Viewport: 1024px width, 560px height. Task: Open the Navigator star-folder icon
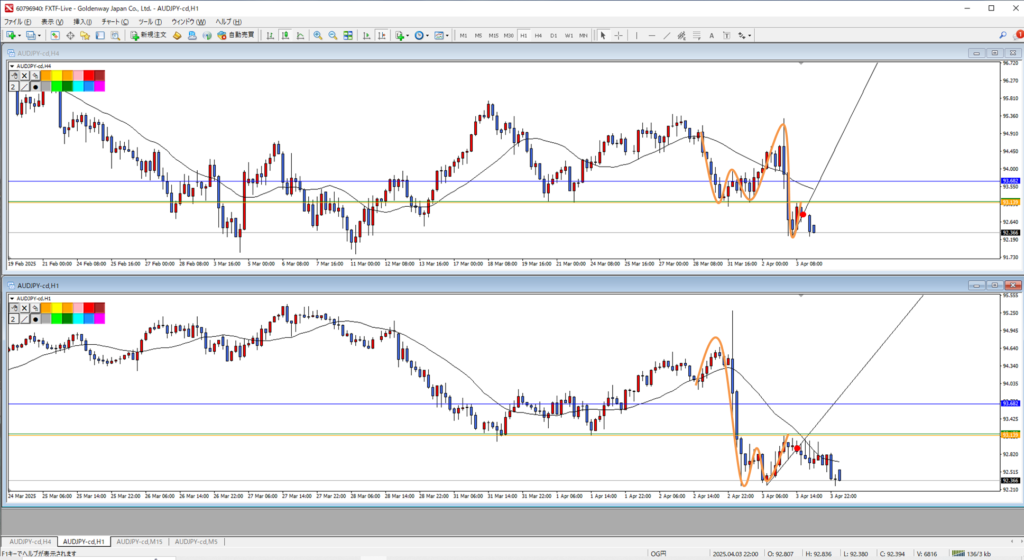click(85, 35)
